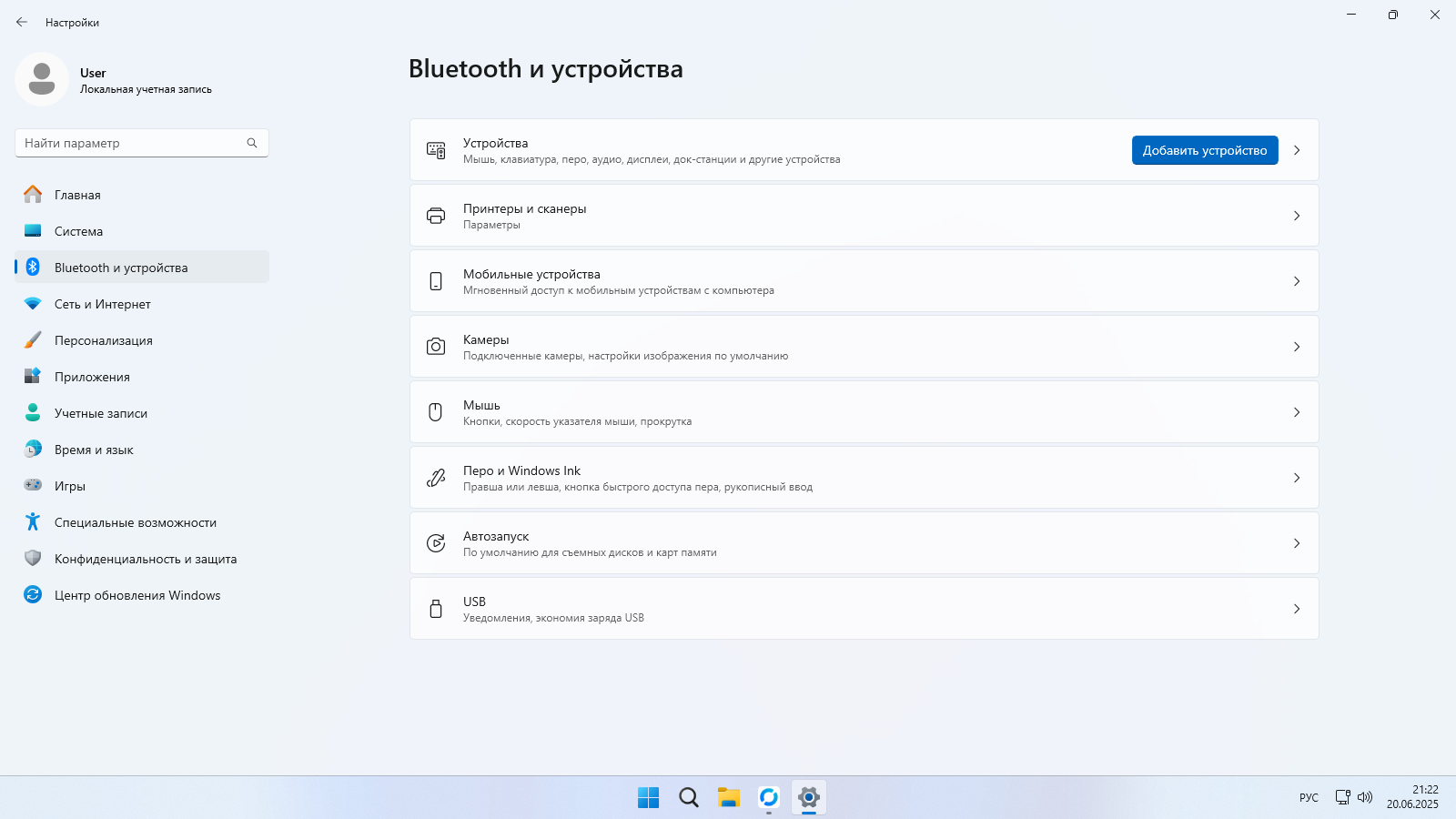Click the volume speaker tray icon
Viewport: 1456px width, 819px height.
point(1365,797)
